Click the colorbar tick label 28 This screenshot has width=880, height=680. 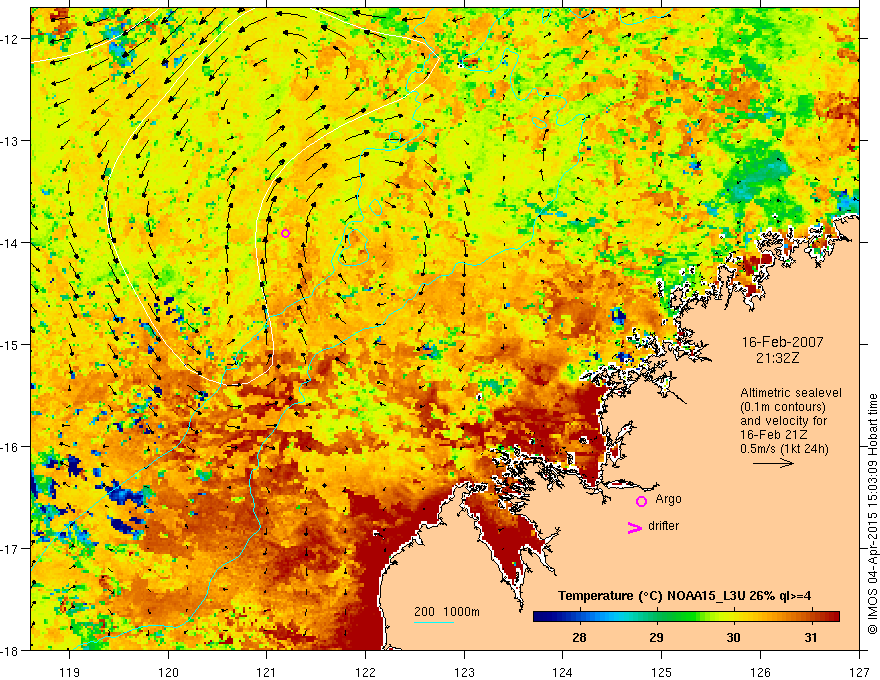coord(579,637)
